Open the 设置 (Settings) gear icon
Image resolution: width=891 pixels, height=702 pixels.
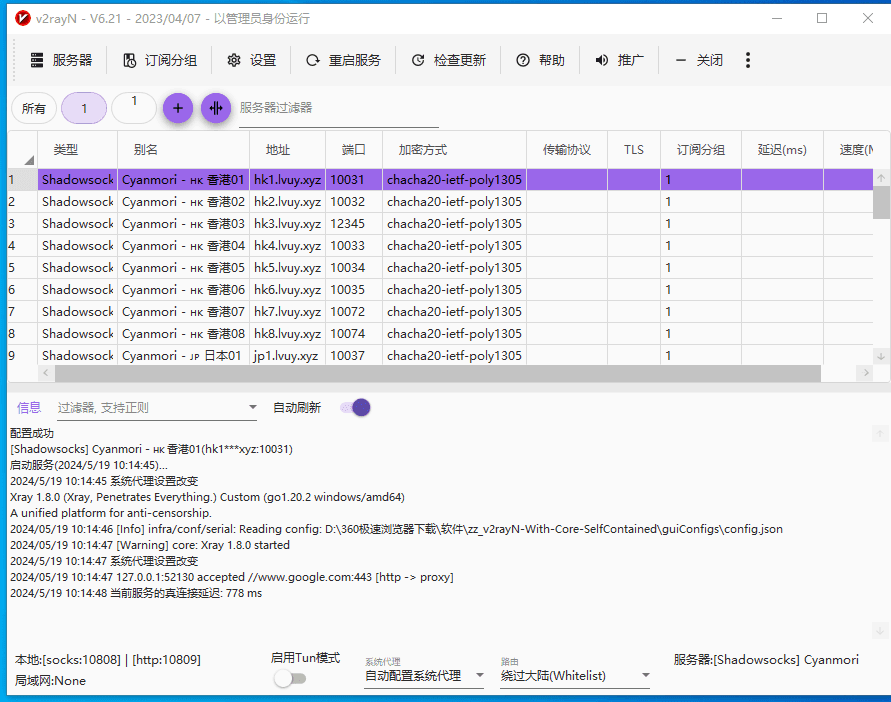(234, 59)
